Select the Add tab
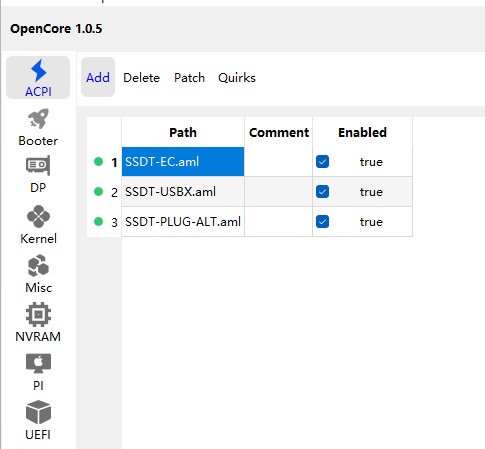Viewport: 485px width, 449px height. click(98, 77)
